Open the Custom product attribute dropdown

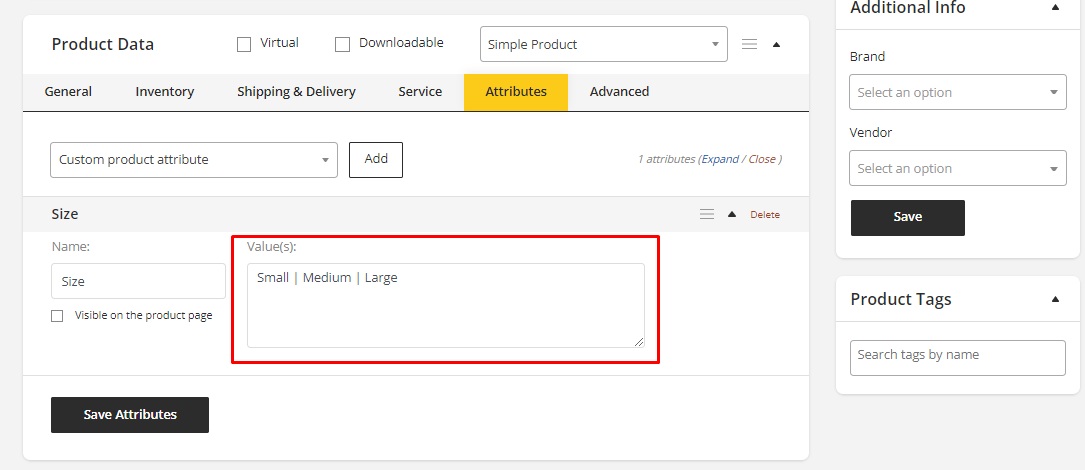coord(193,160)
